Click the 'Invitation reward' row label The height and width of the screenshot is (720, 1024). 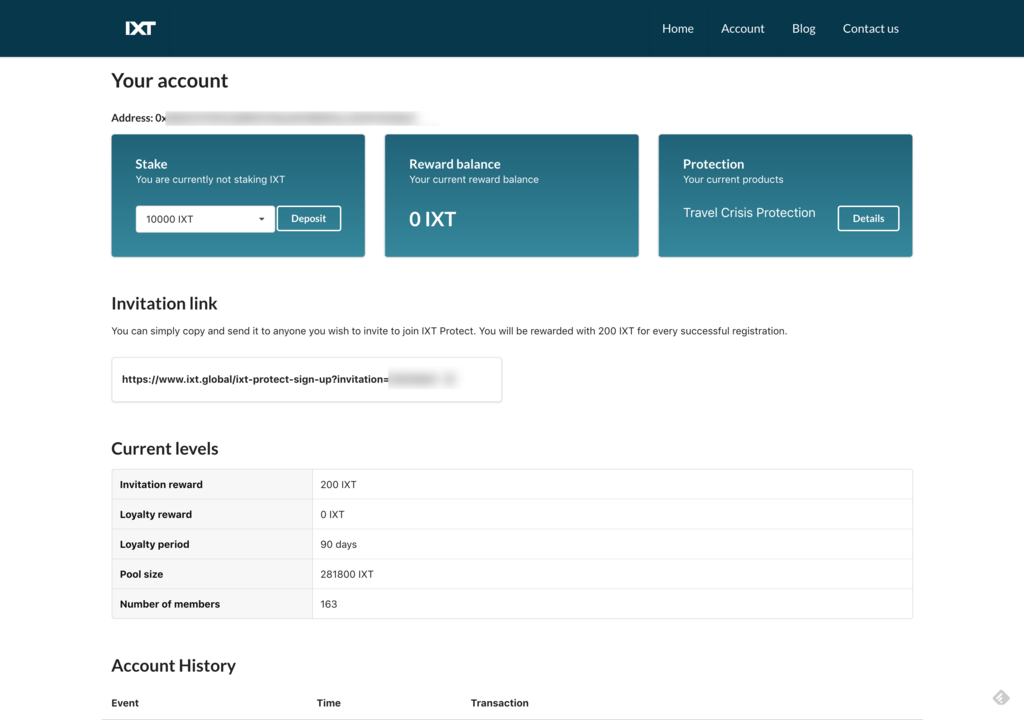click(x=161, y=485)
